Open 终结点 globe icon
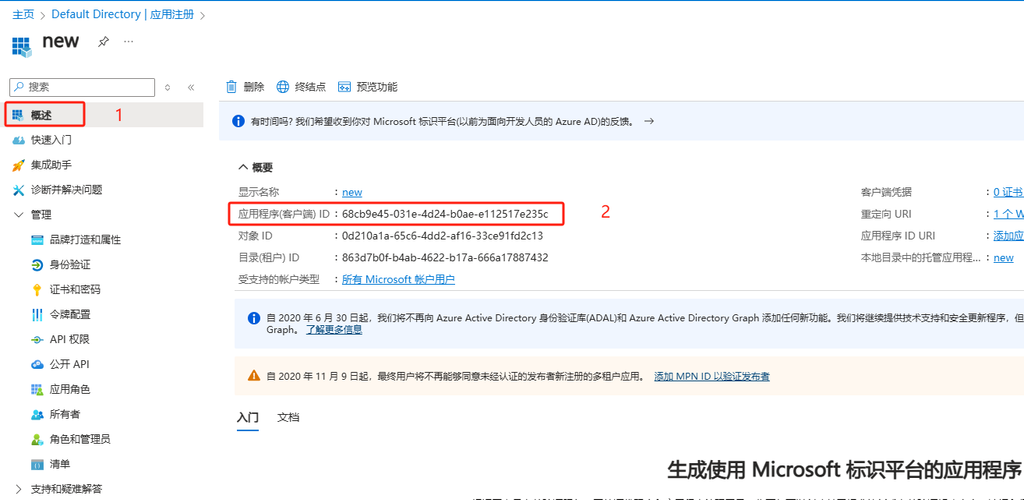The width and height of the screenshot is (1024, 500). pos(283,87)
